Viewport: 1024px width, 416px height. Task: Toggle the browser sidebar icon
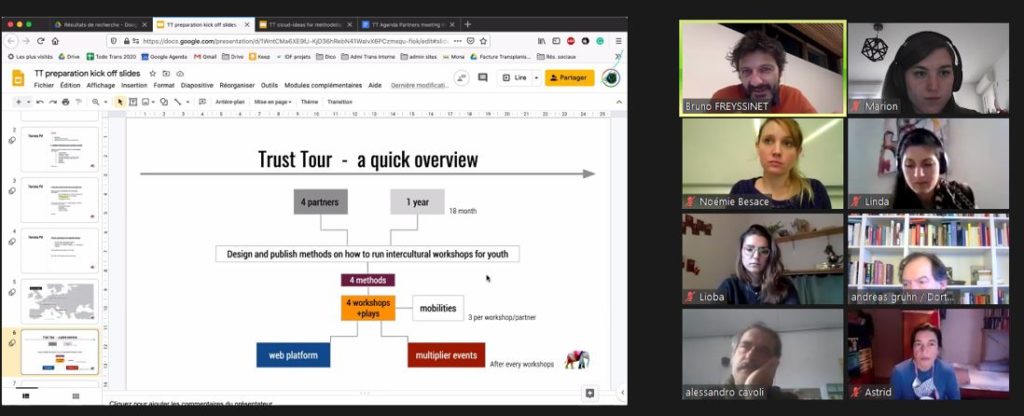[556, 40]
